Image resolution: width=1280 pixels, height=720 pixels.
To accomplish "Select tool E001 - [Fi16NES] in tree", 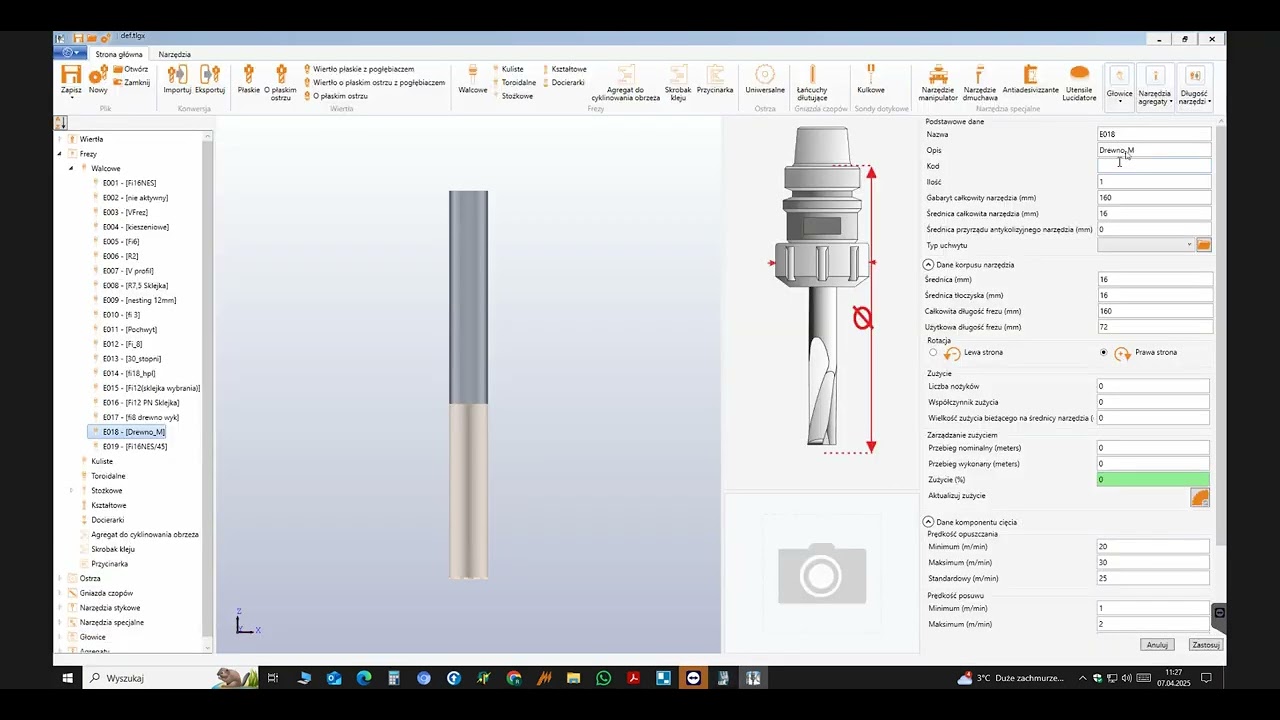I will click(x=129, y=183).
